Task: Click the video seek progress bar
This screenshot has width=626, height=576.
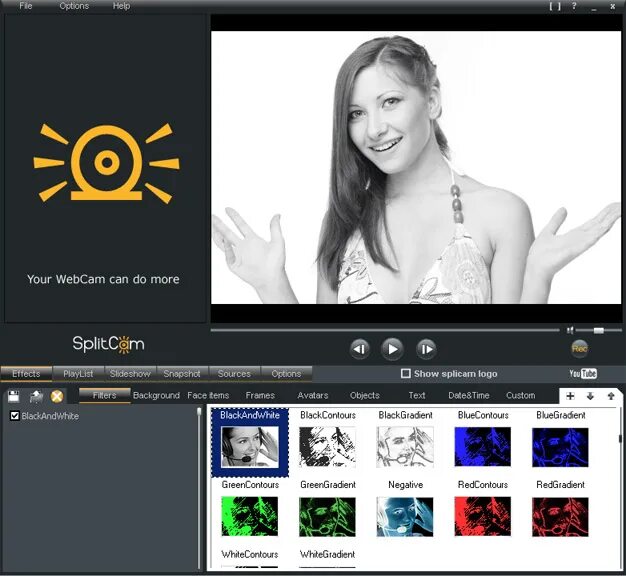Action: coord(385,330)
